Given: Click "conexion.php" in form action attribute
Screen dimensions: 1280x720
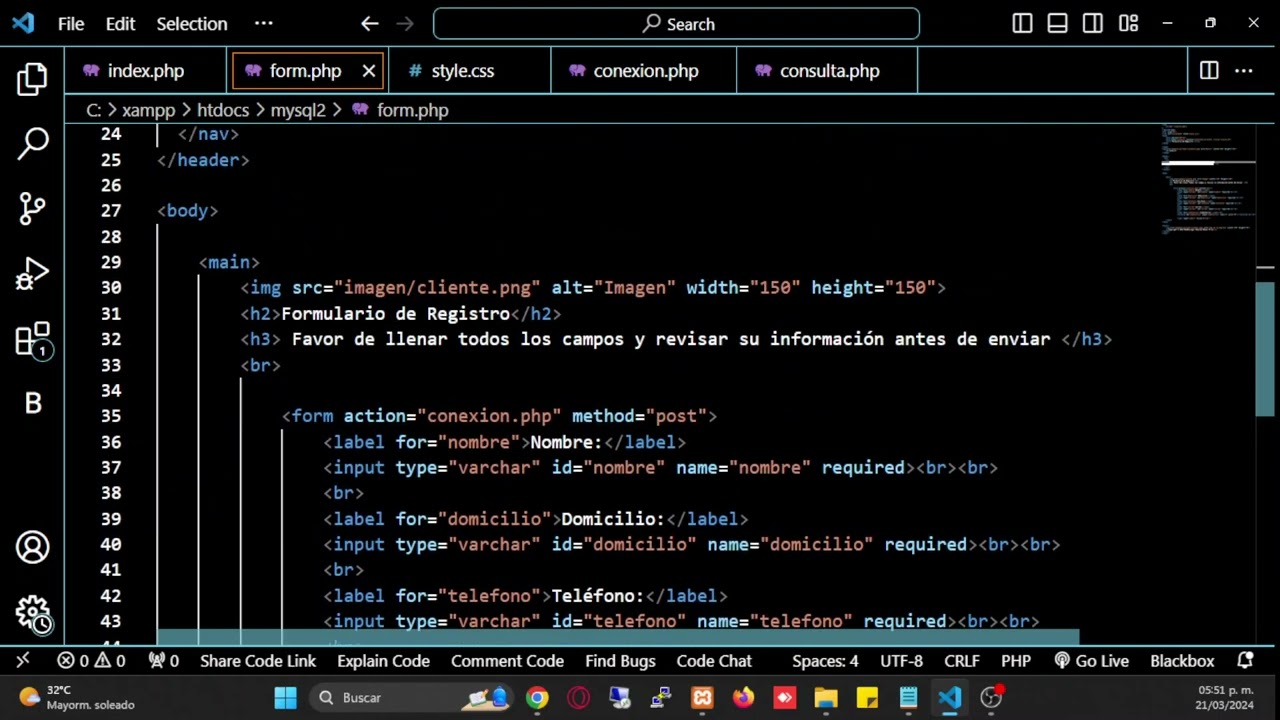Looking at the screenshot, I should pyautogui.click(x=489, y=416).
